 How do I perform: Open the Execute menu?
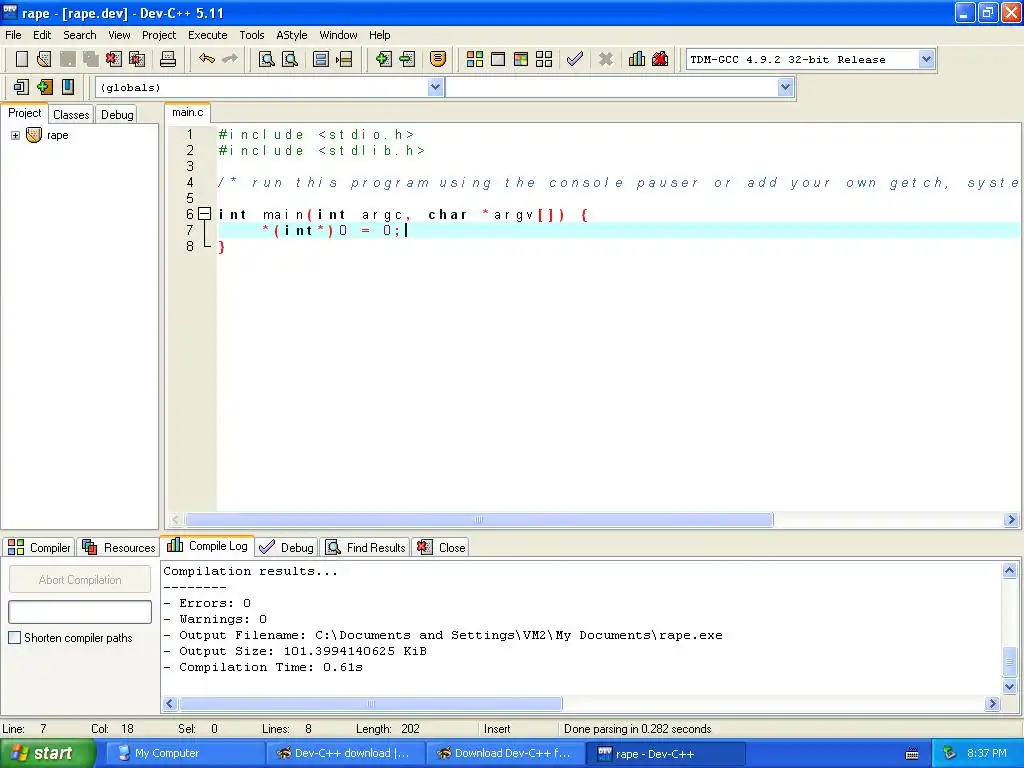coord(208,35)
